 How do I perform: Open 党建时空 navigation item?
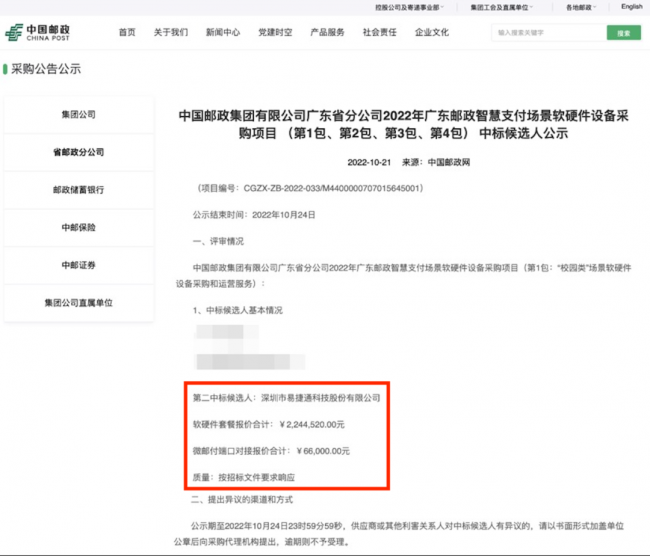tap(275, 32)
